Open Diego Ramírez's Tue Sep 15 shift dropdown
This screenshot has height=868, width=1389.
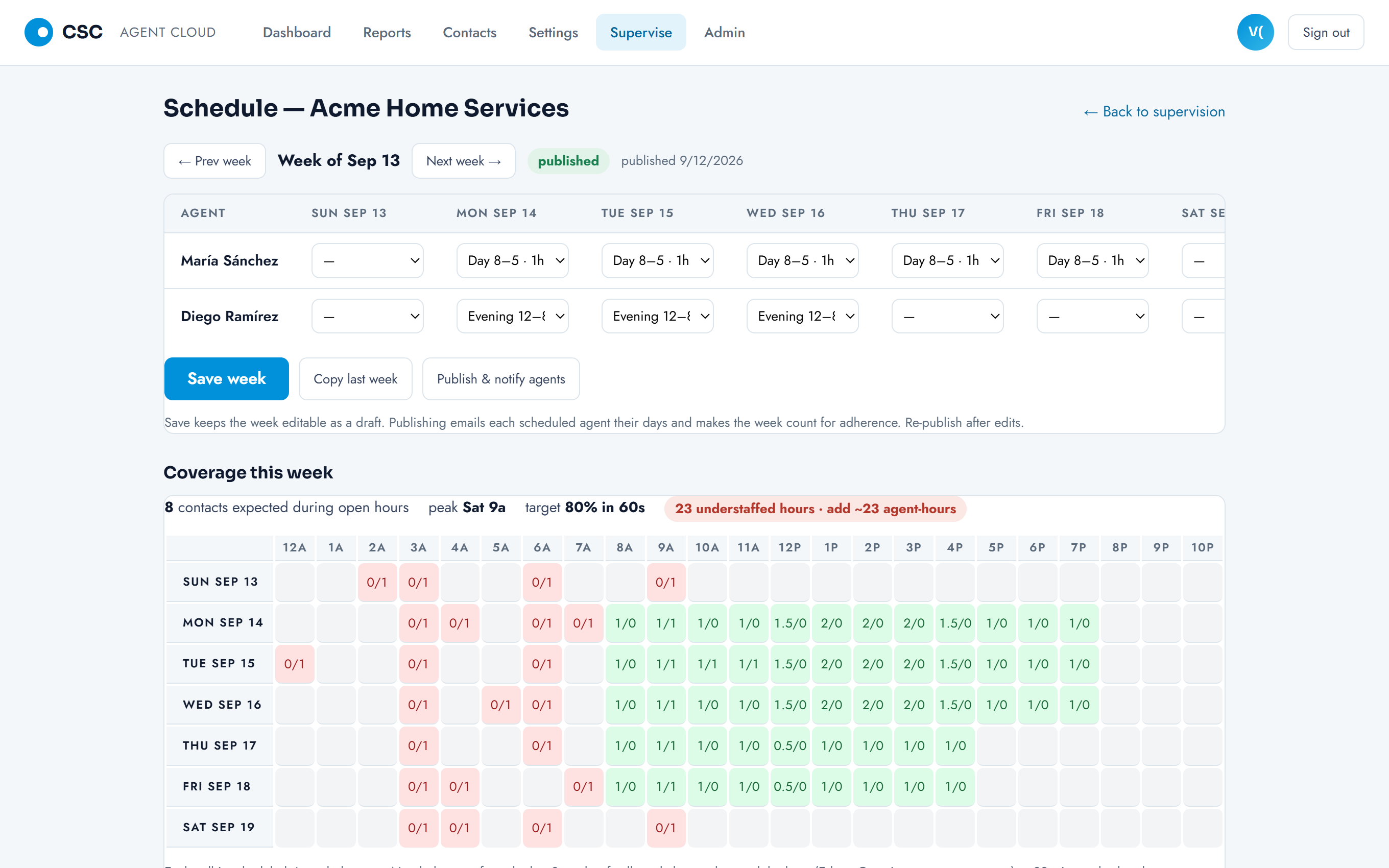[x=657, y=317]
